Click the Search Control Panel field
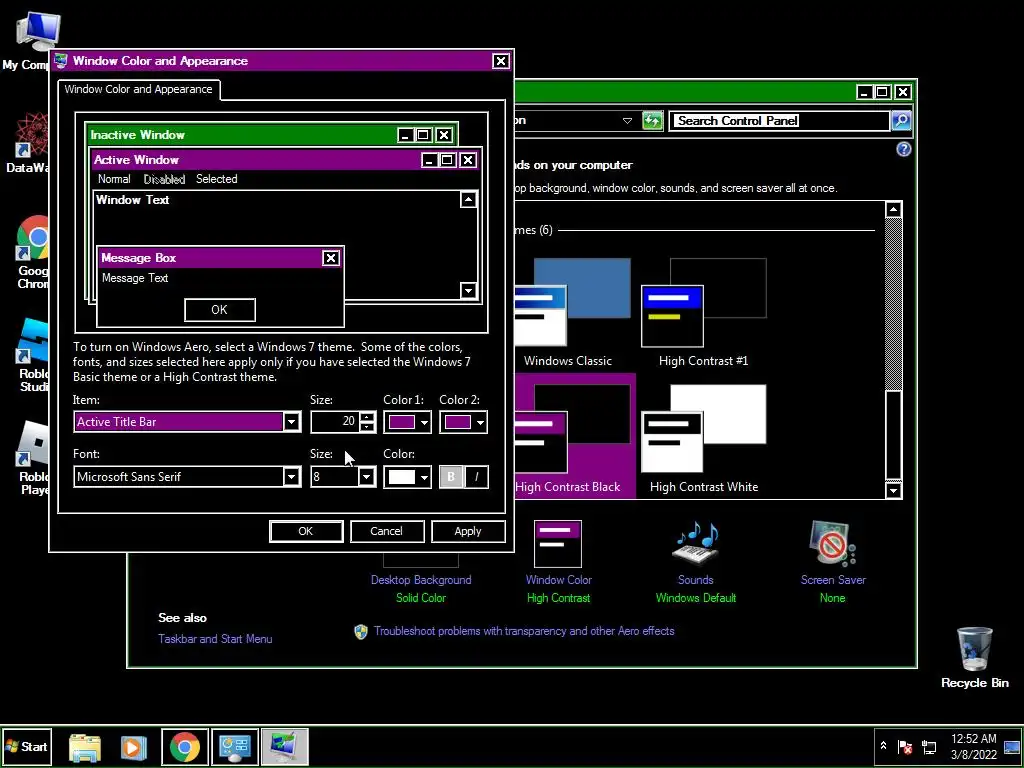The height and width of the screenshot is (768, 1024). 778,120
